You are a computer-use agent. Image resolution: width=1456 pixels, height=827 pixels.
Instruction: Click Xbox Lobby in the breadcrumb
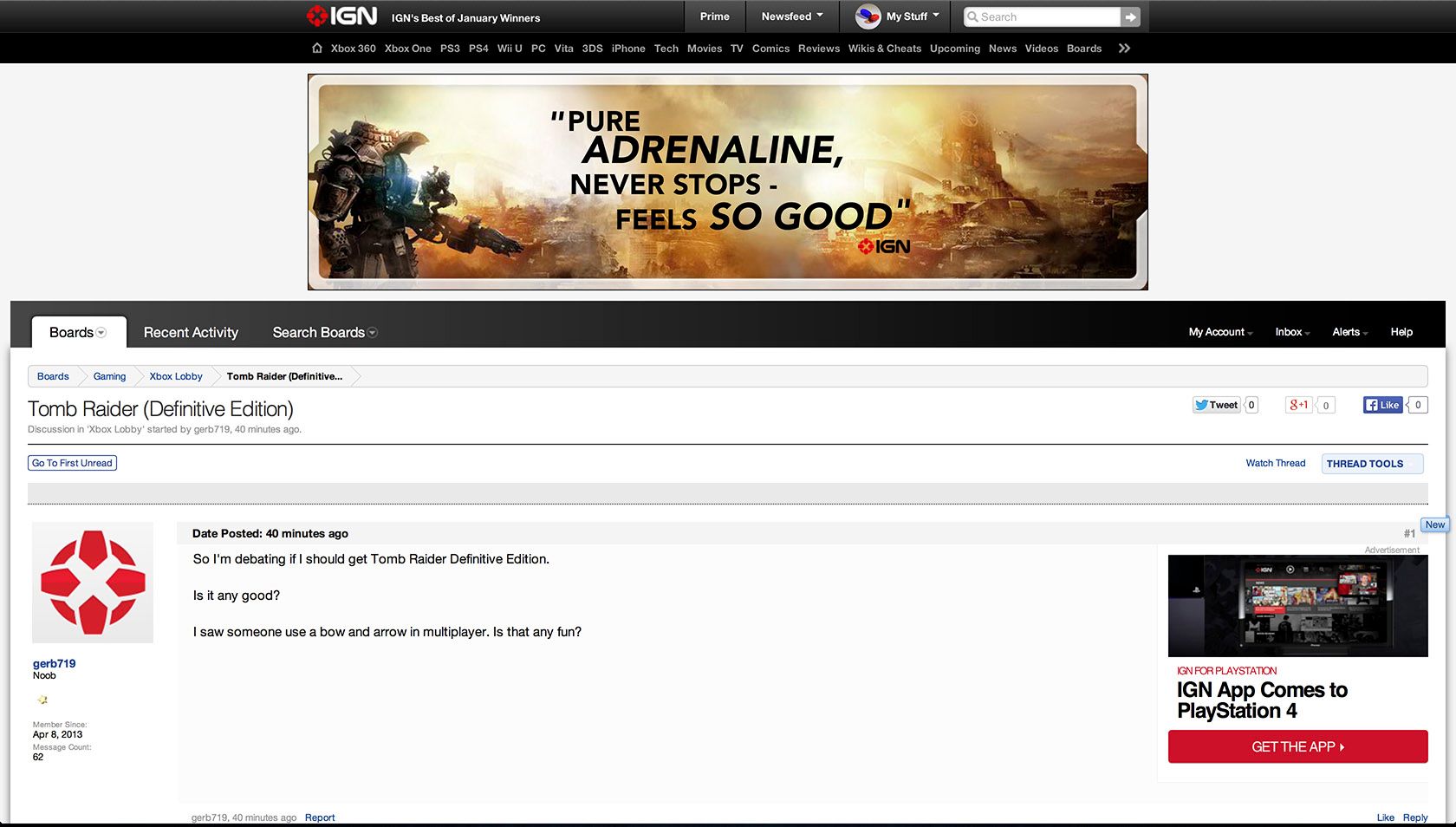tap(176, 376)
